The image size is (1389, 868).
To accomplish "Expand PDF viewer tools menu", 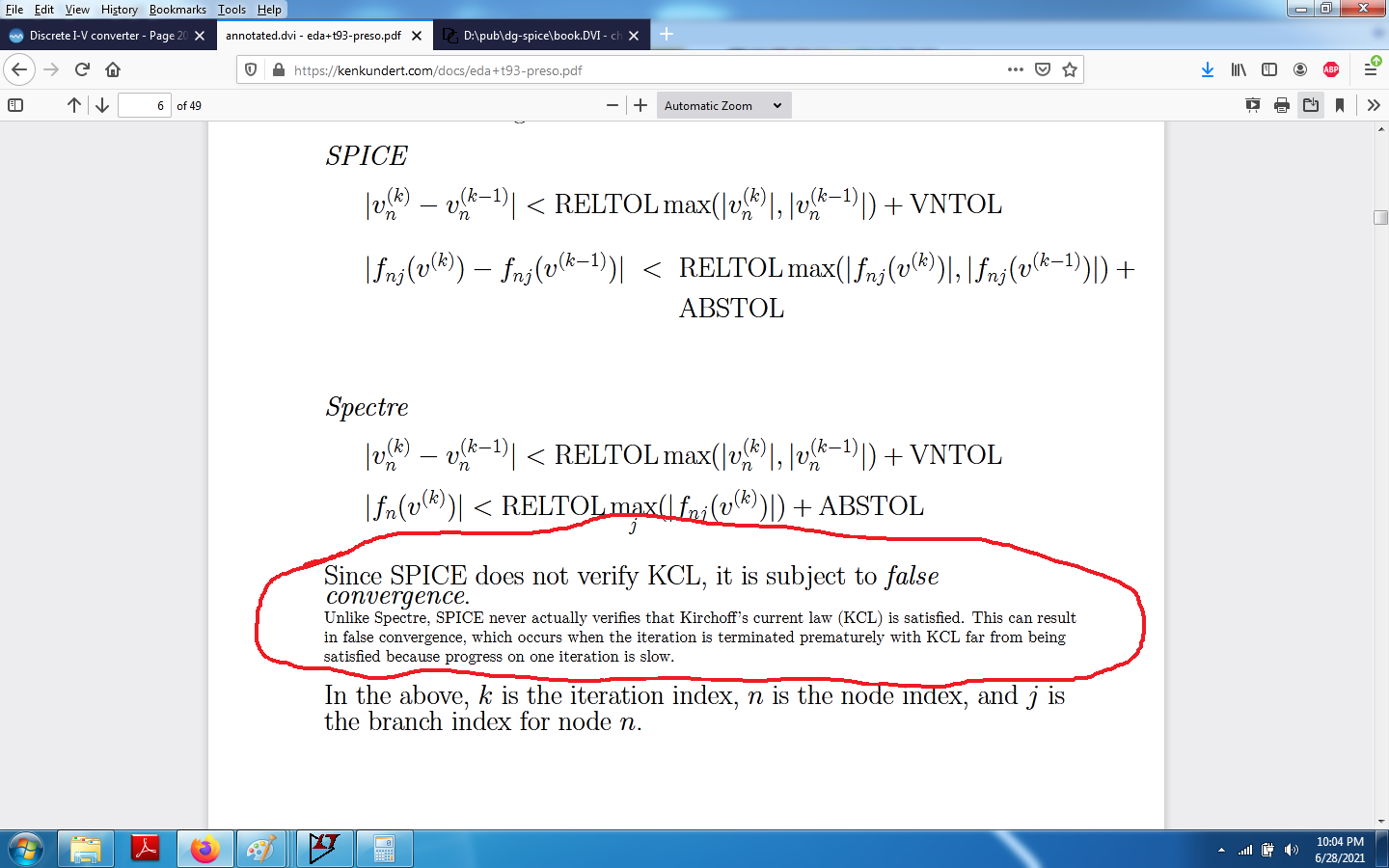I will 1374,105.
